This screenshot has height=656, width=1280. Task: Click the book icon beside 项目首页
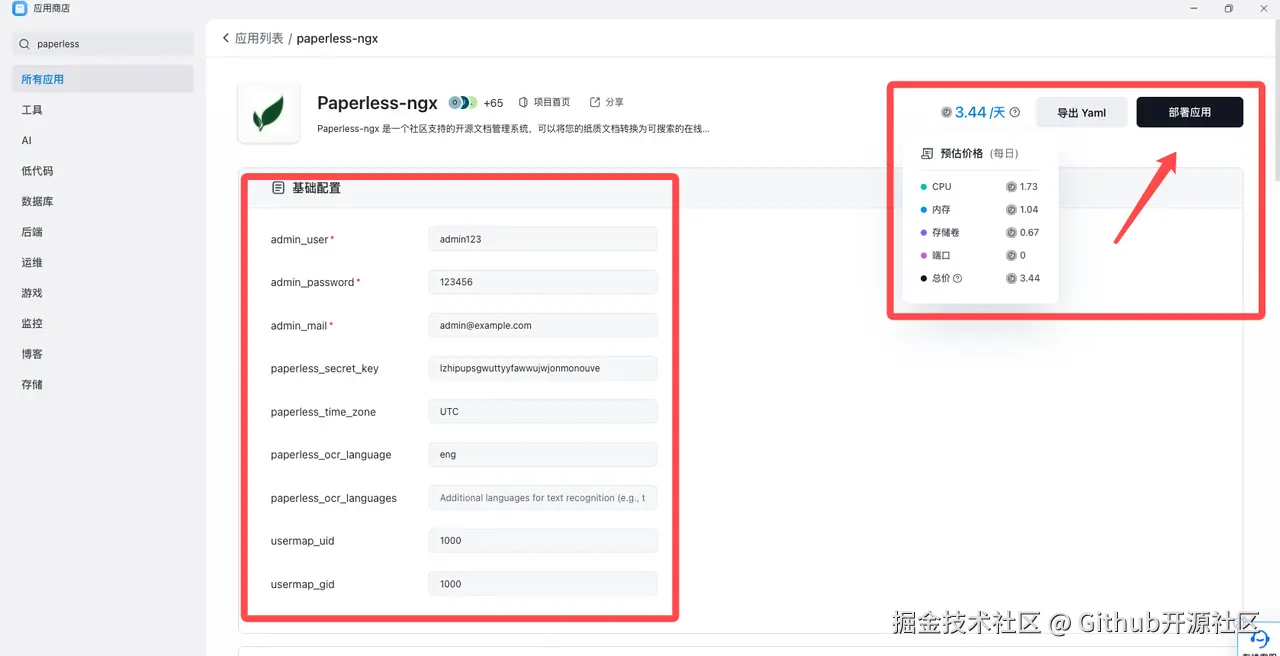[523, 102]
